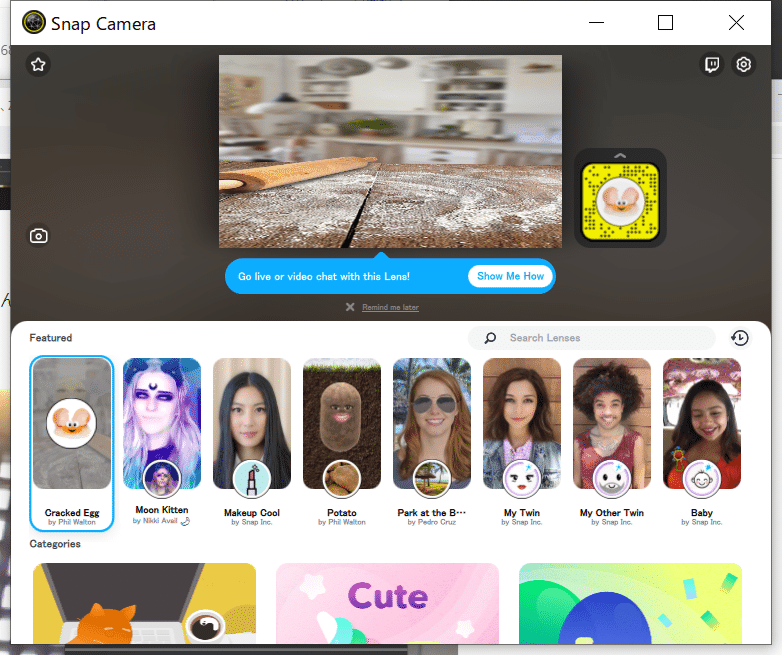Click the Featured section heading
Viewport: 782px width, 655px height.
tap(51, 338)
